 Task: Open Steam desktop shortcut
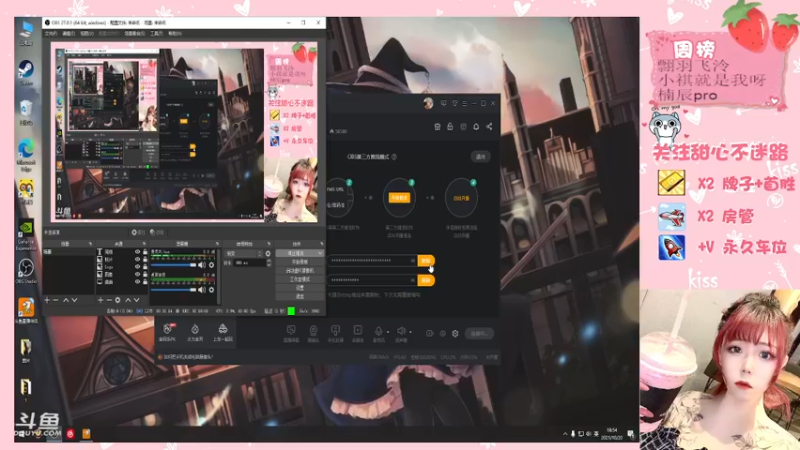click(x=26, y=72)
